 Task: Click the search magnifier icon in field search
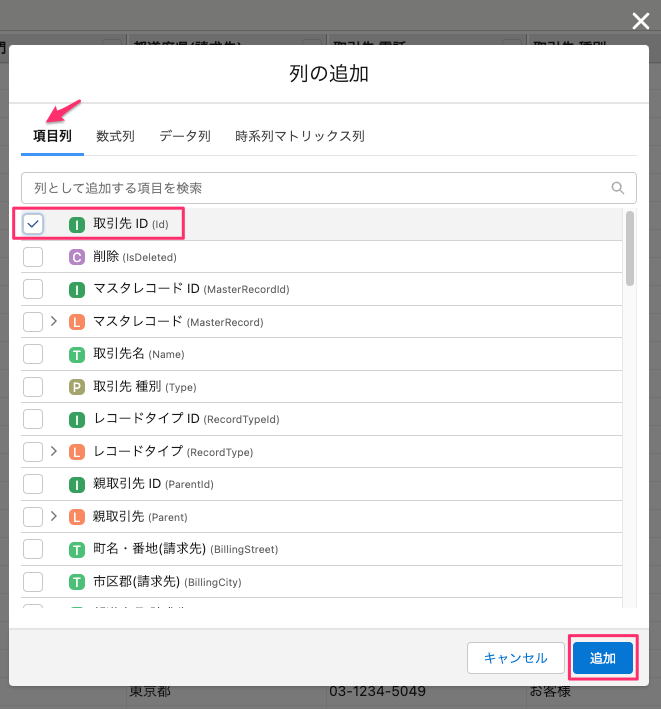point(618,188)
